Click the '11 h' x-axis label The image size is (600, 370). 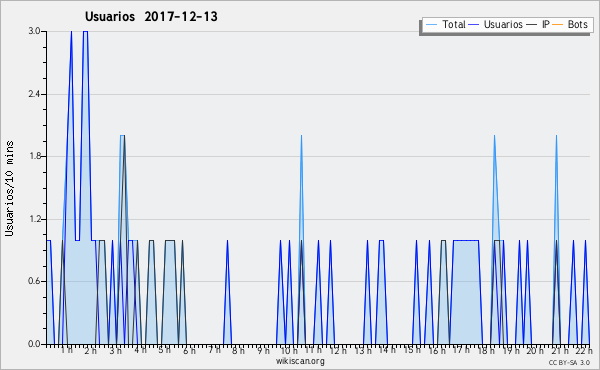[313, 350]
